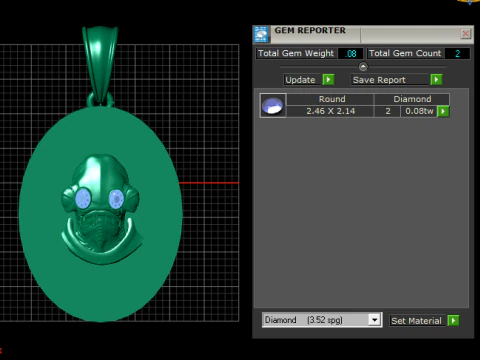Viewport: 480px width, 360px height.
Task: Click the Total Gem Weight label
Action: pyautogui.click(x=296, y=53)
